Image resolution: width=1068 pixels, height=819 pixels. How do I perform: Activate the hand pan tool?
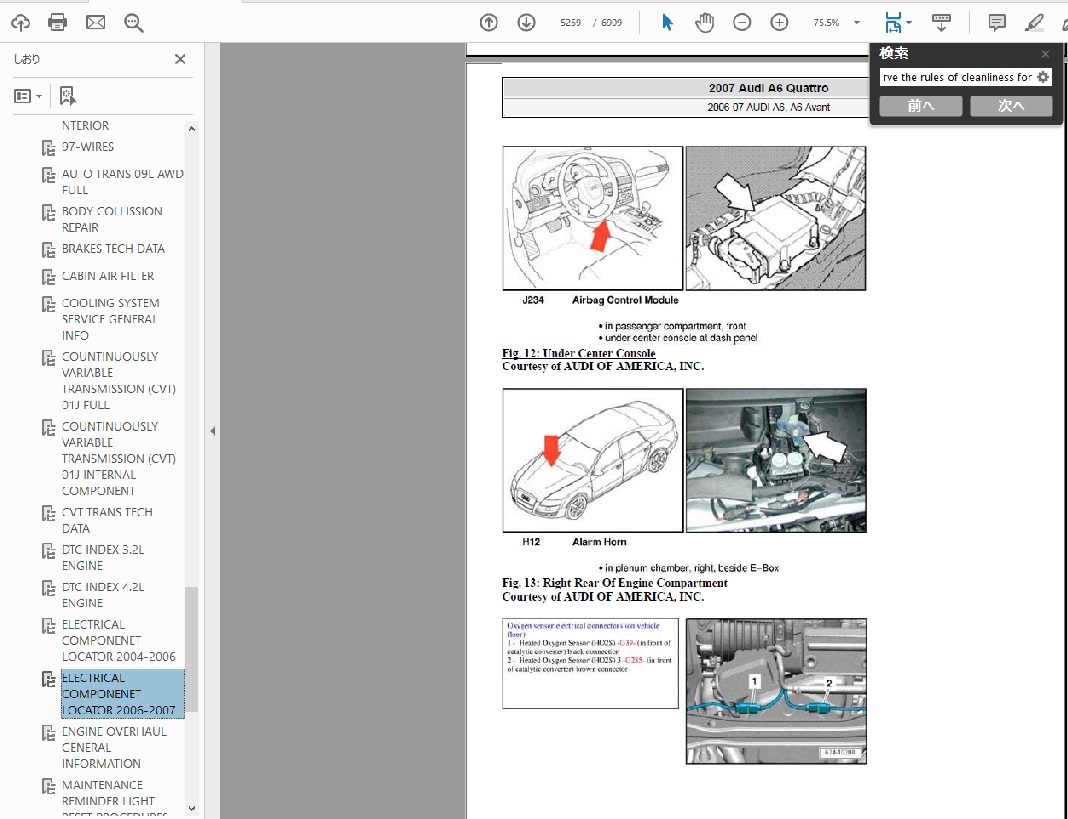[704, 22]
